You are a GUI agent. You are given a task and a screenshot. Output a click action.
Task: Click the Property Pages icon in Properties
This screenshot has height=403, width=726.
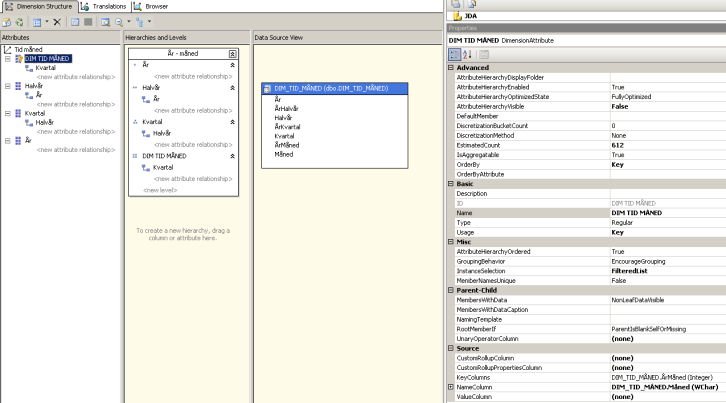(x=484, y=55)
